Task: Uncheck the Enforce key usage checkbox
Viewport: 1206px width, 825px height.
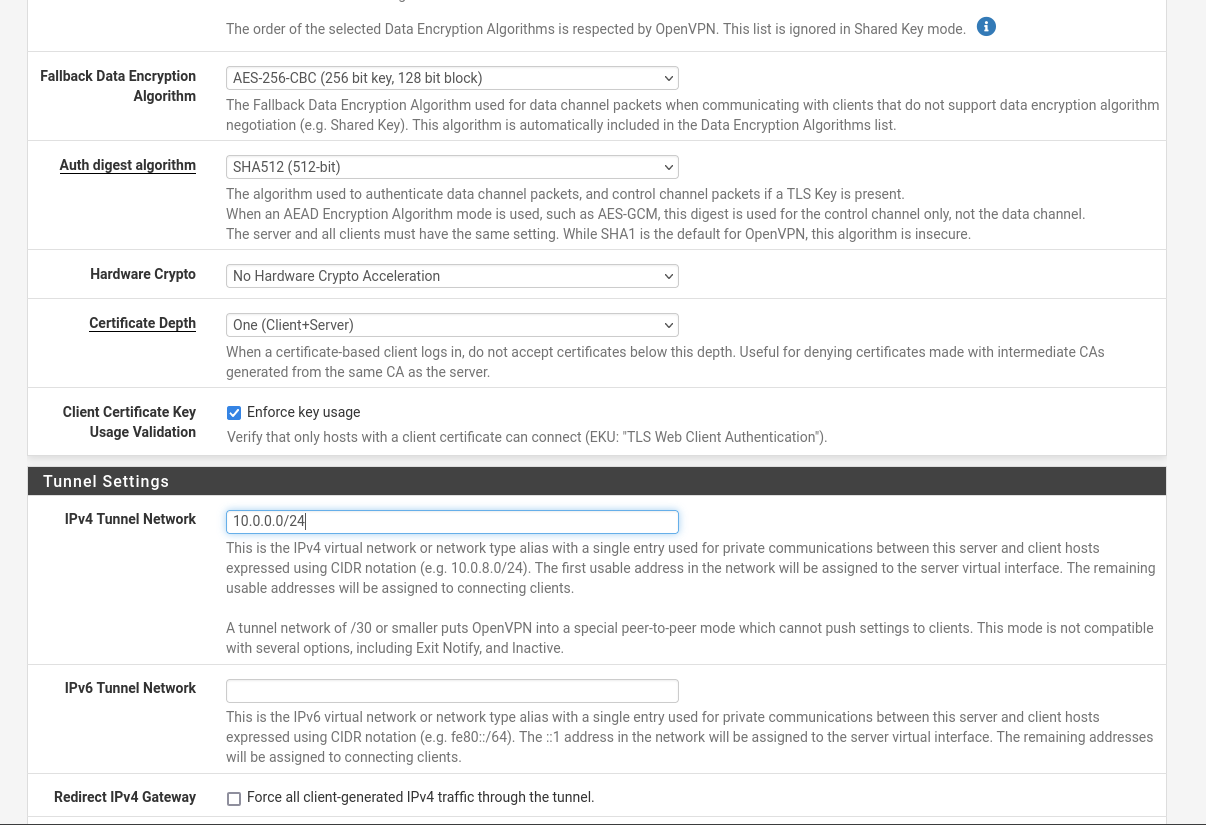Action: pos(234,413)
